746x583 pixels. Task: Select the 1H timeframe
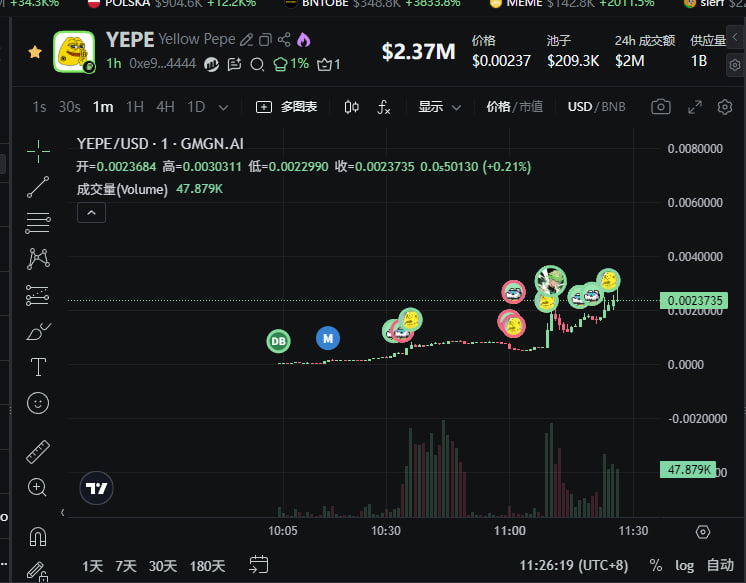coord(135,107)
